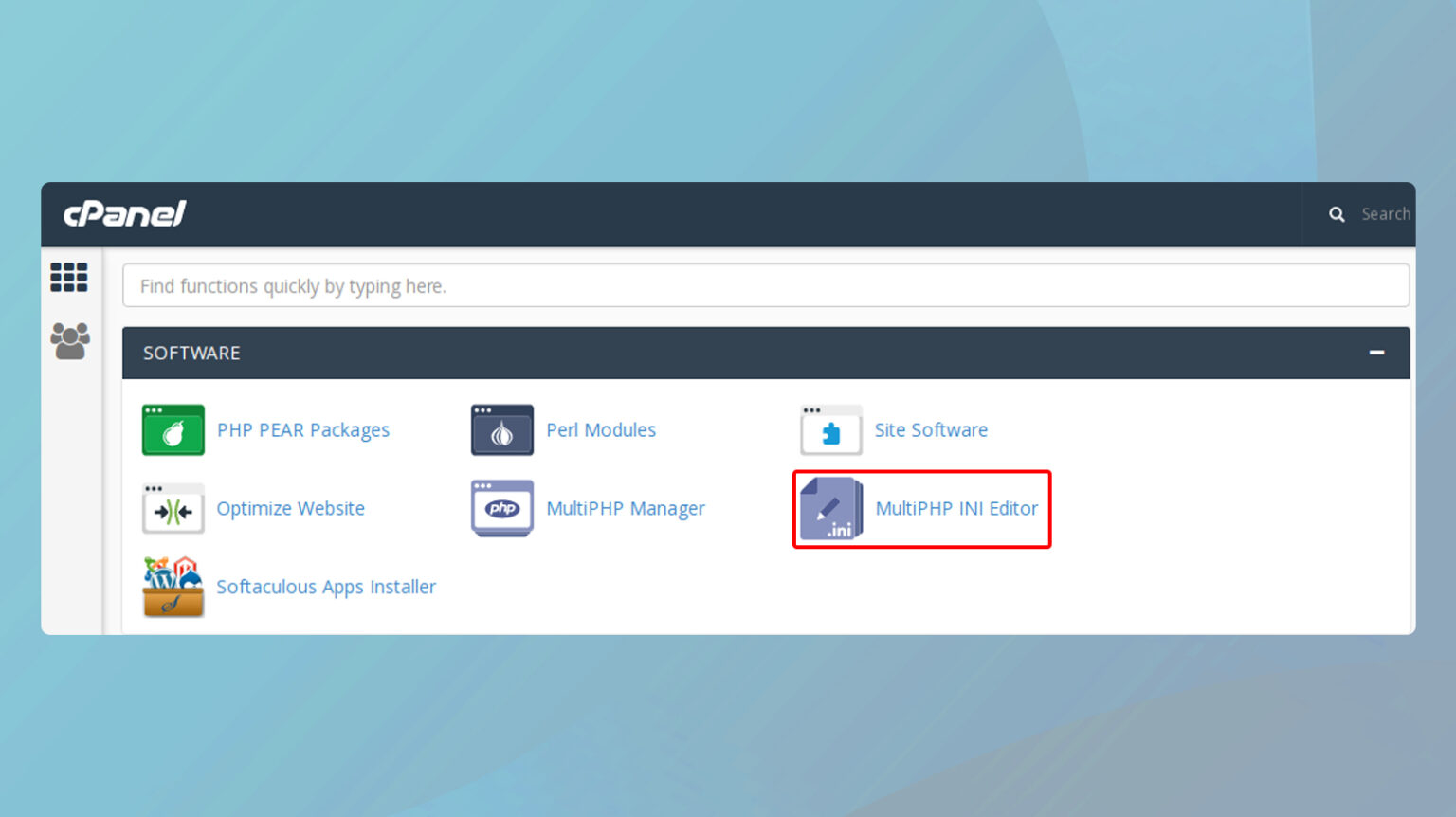Open the Optimize Website icon

click(173, 509)
